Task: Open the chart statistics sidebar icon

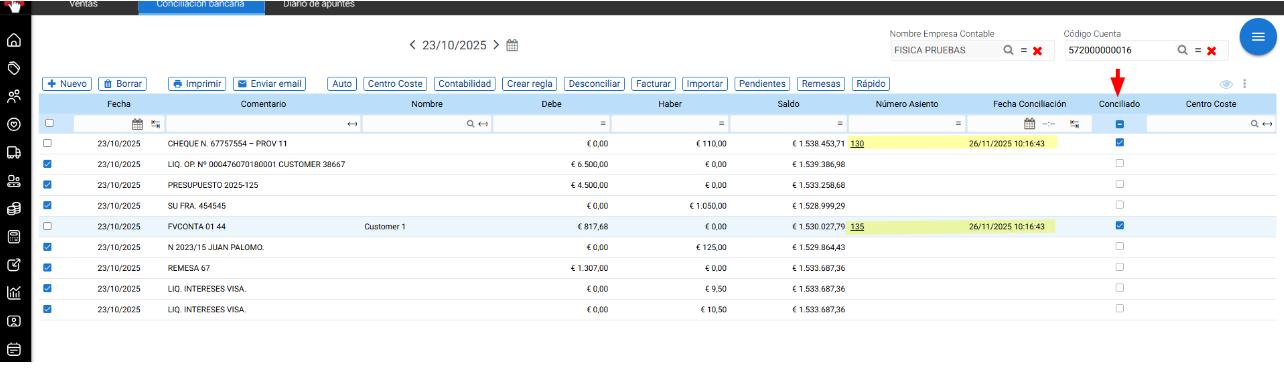Action: point(14,293)
